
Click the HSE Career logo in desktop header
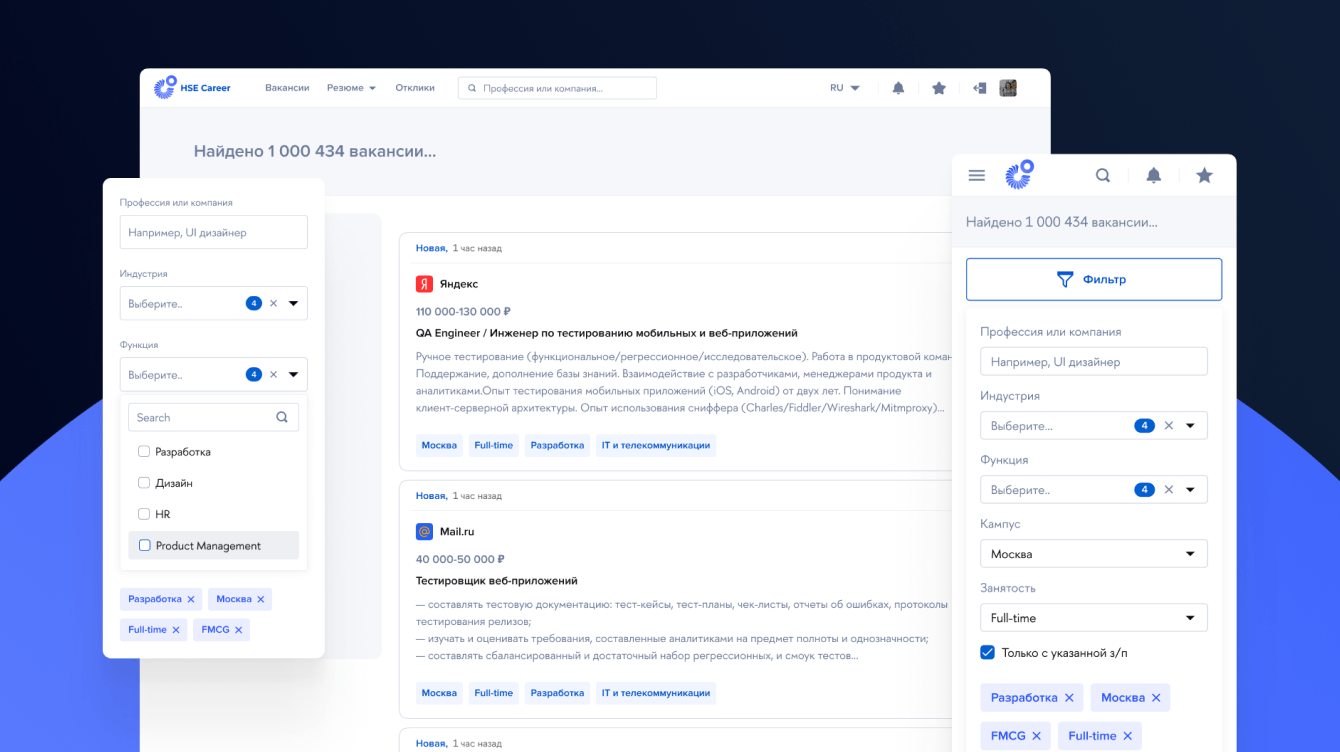coord(192,88)
